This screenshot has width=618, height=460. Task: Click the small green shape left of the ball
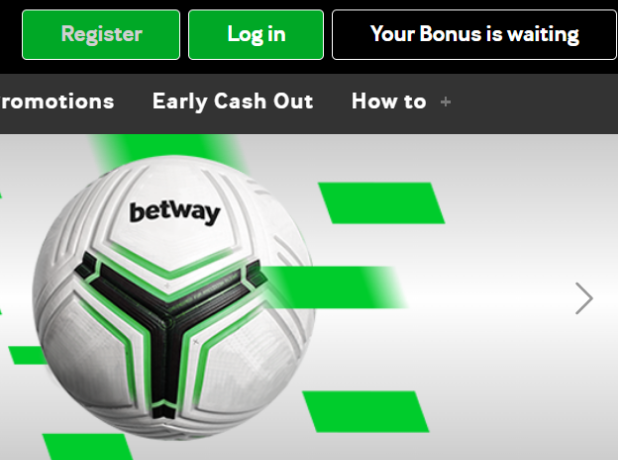pos(27,355)
